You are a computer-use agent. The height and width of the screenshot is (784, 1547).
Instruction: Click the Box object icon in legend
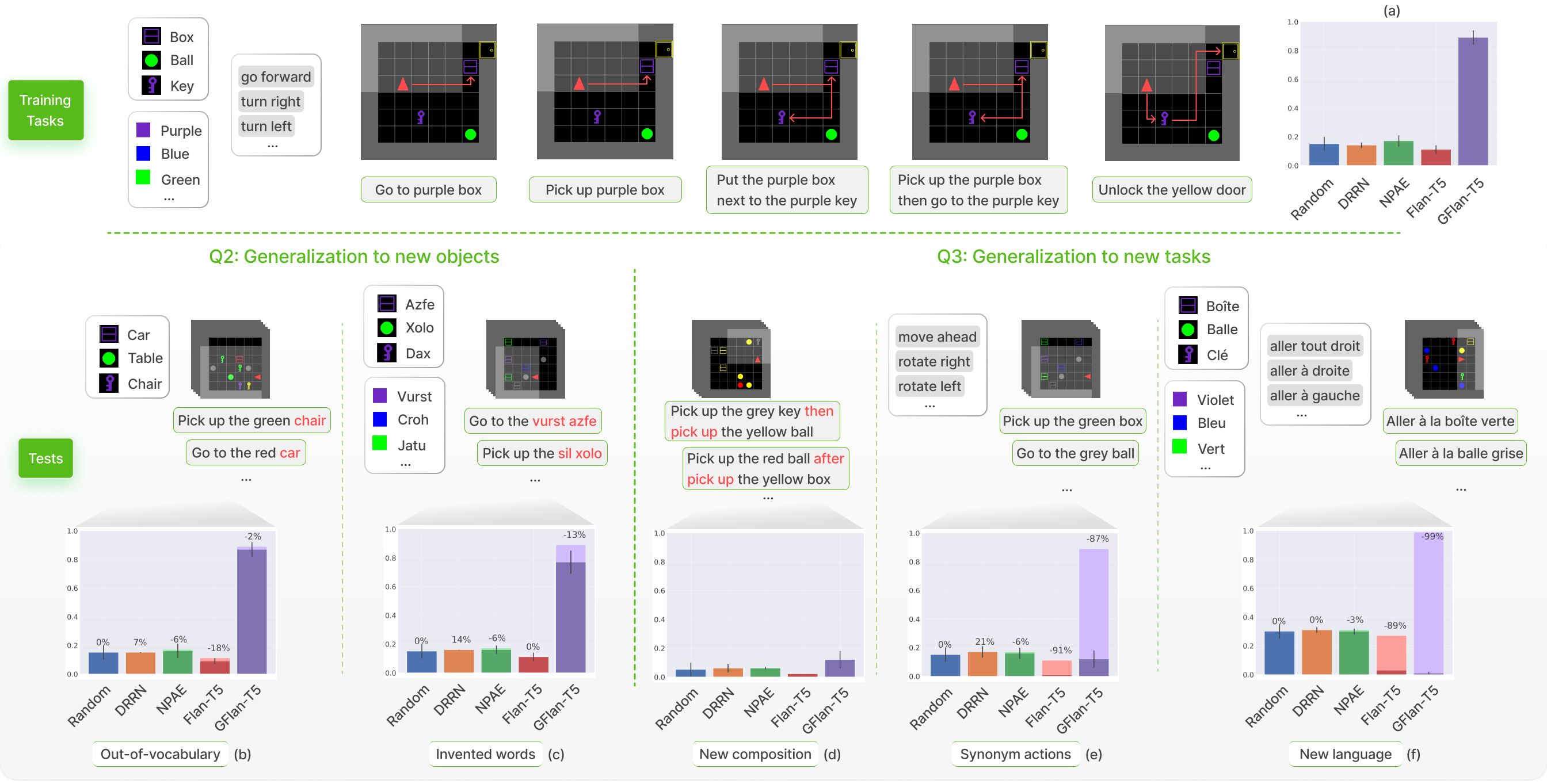[x=152, y=37]
